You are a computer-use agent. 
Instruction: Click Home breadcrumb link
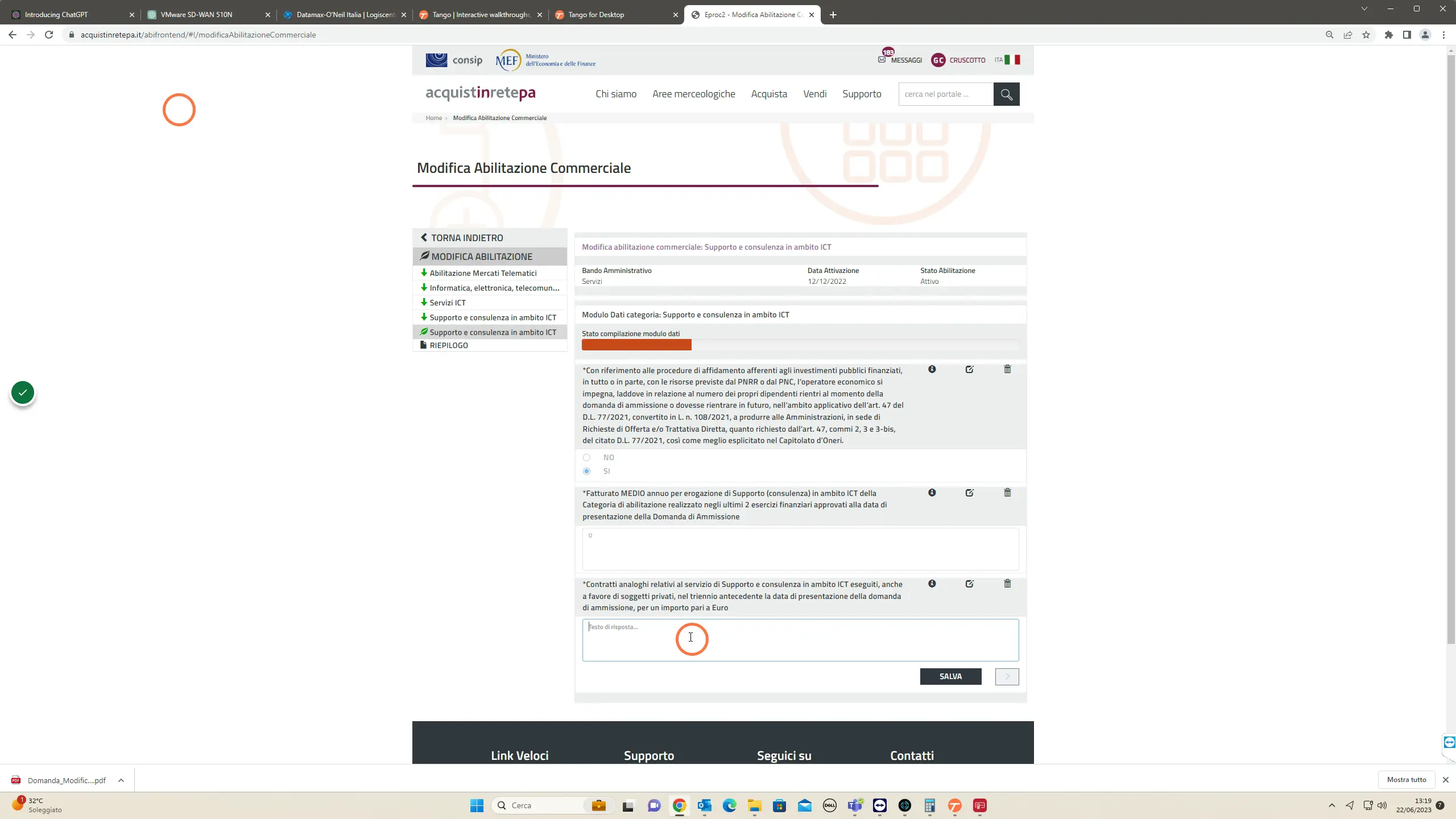(433, 118)
